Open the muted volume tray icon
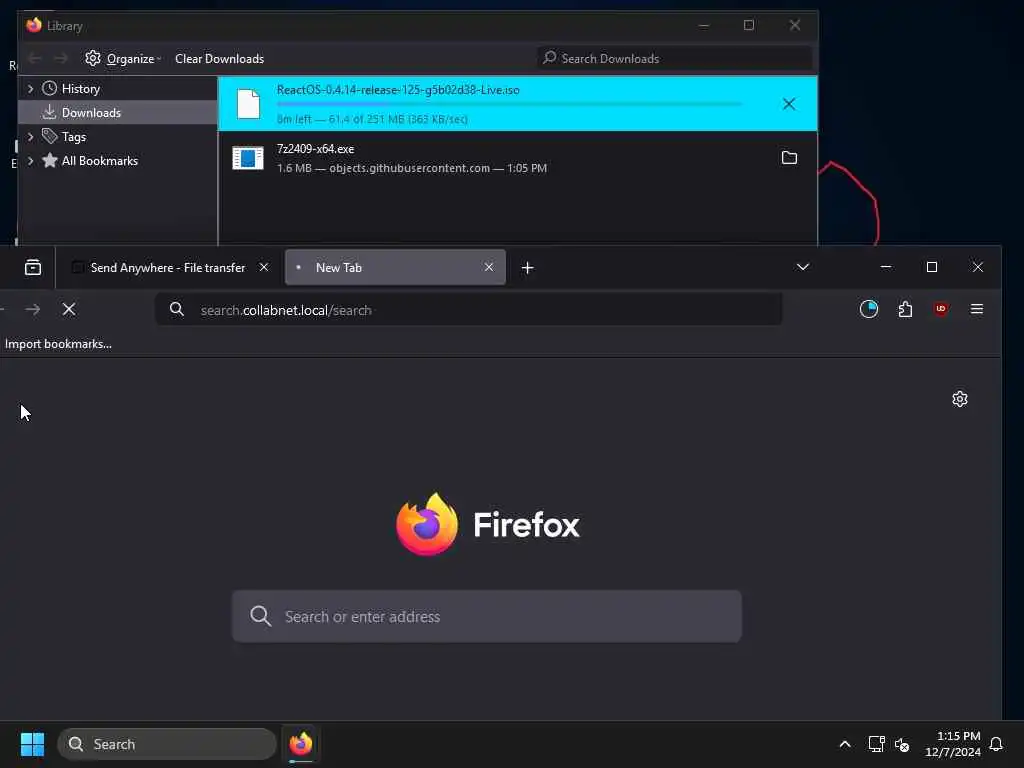The image size is (1024, 768). 902,744
